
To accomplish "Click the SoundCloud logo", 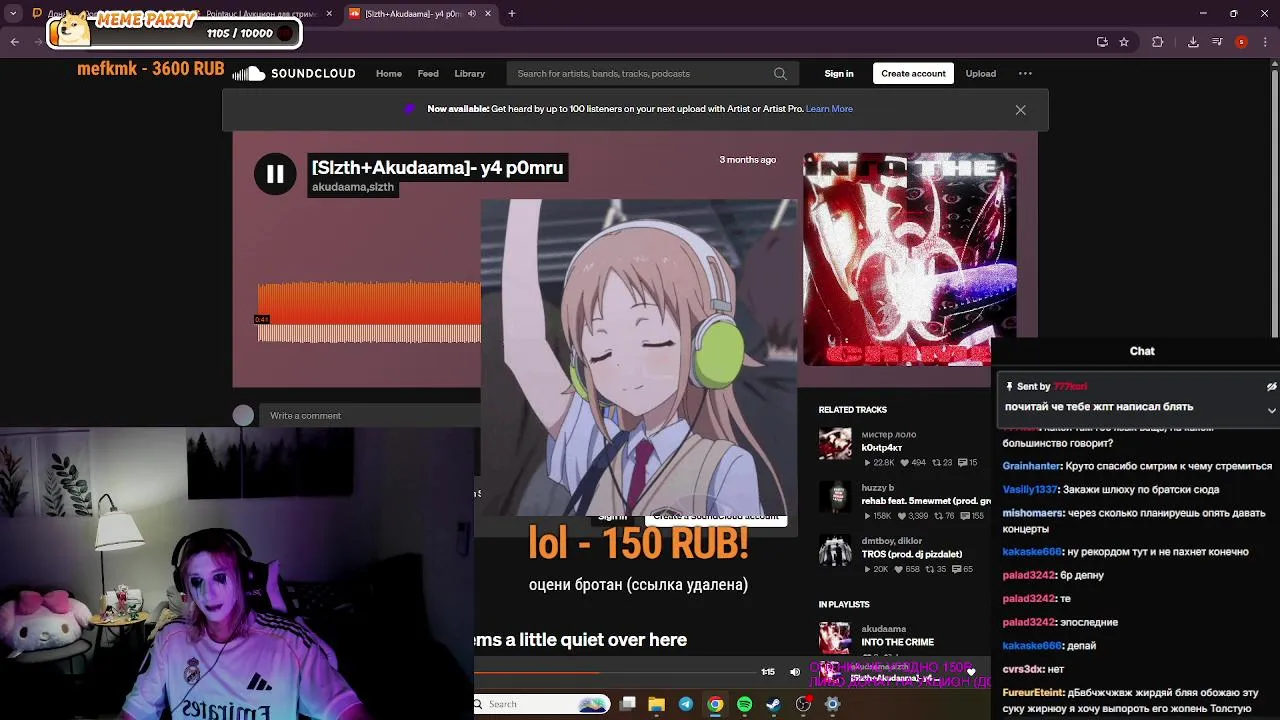I will (x=294, y=73).
